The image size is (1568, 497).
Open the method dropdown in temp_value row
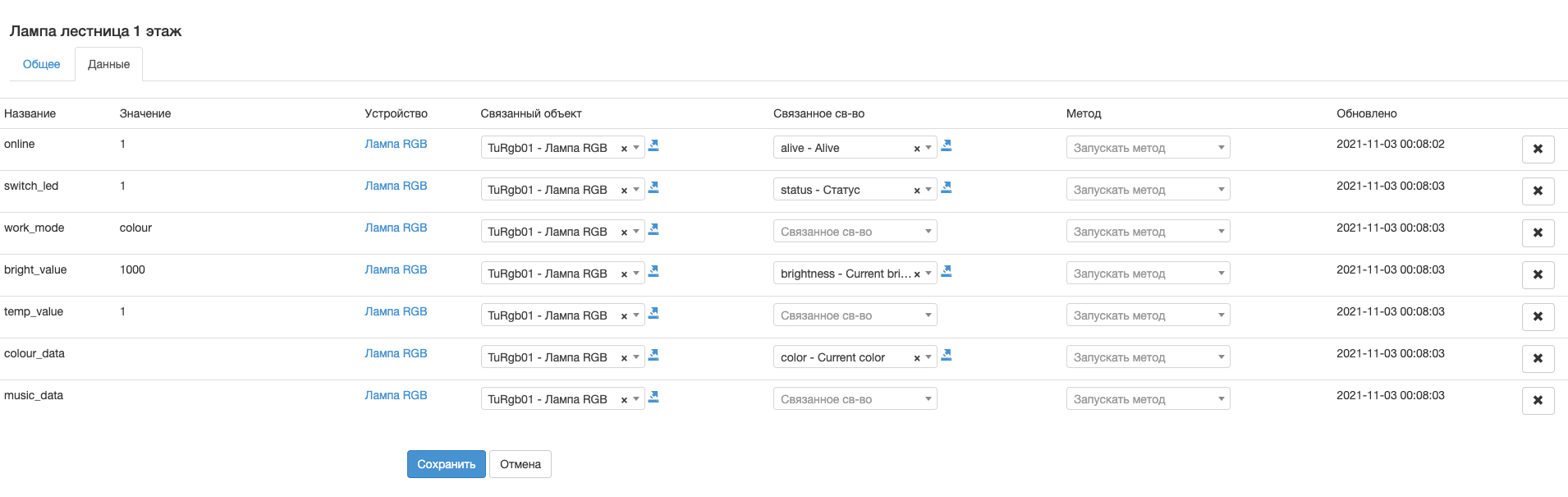tap(1147, 315)
